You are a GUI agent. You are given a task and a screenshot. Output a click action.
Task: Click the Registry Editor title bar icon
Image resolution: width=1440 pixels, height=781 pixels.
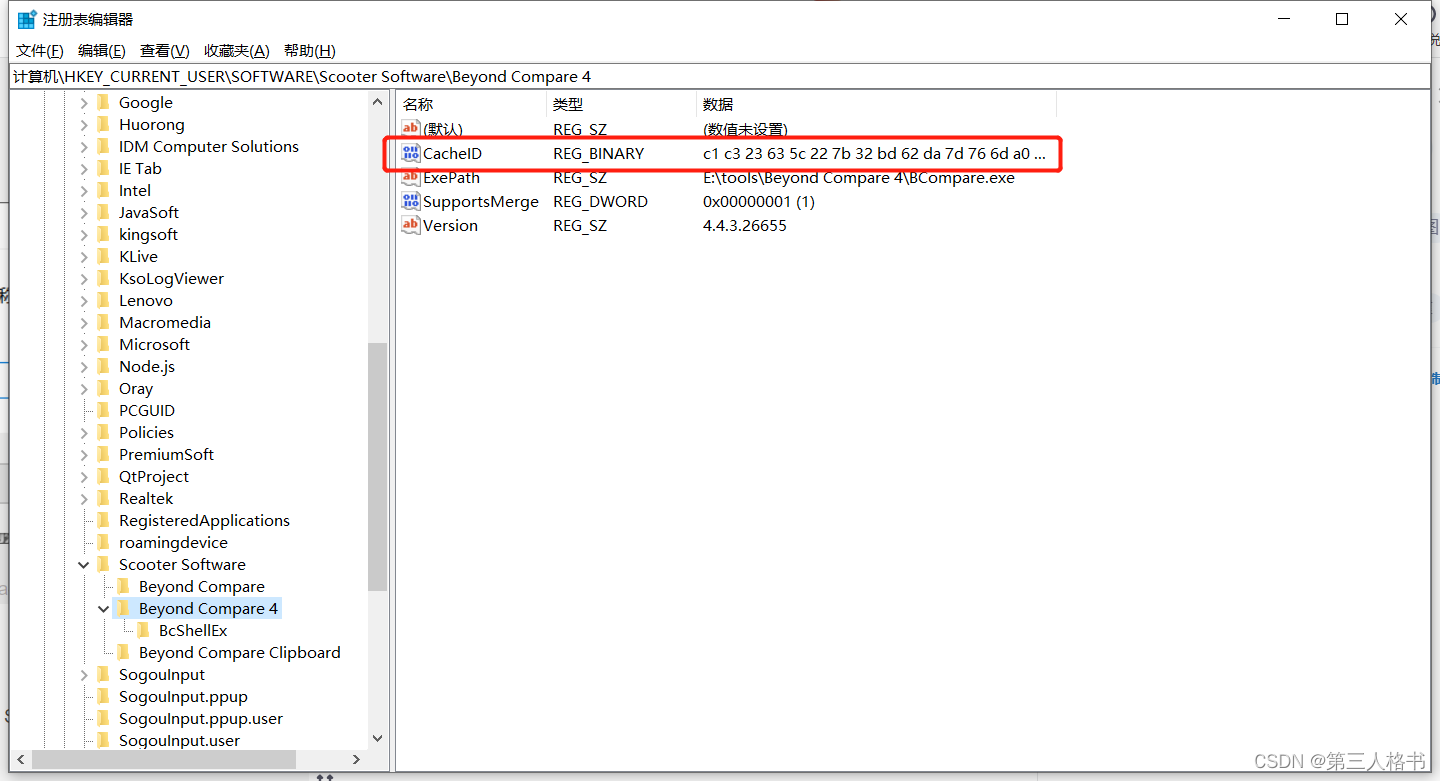point(27,19)
